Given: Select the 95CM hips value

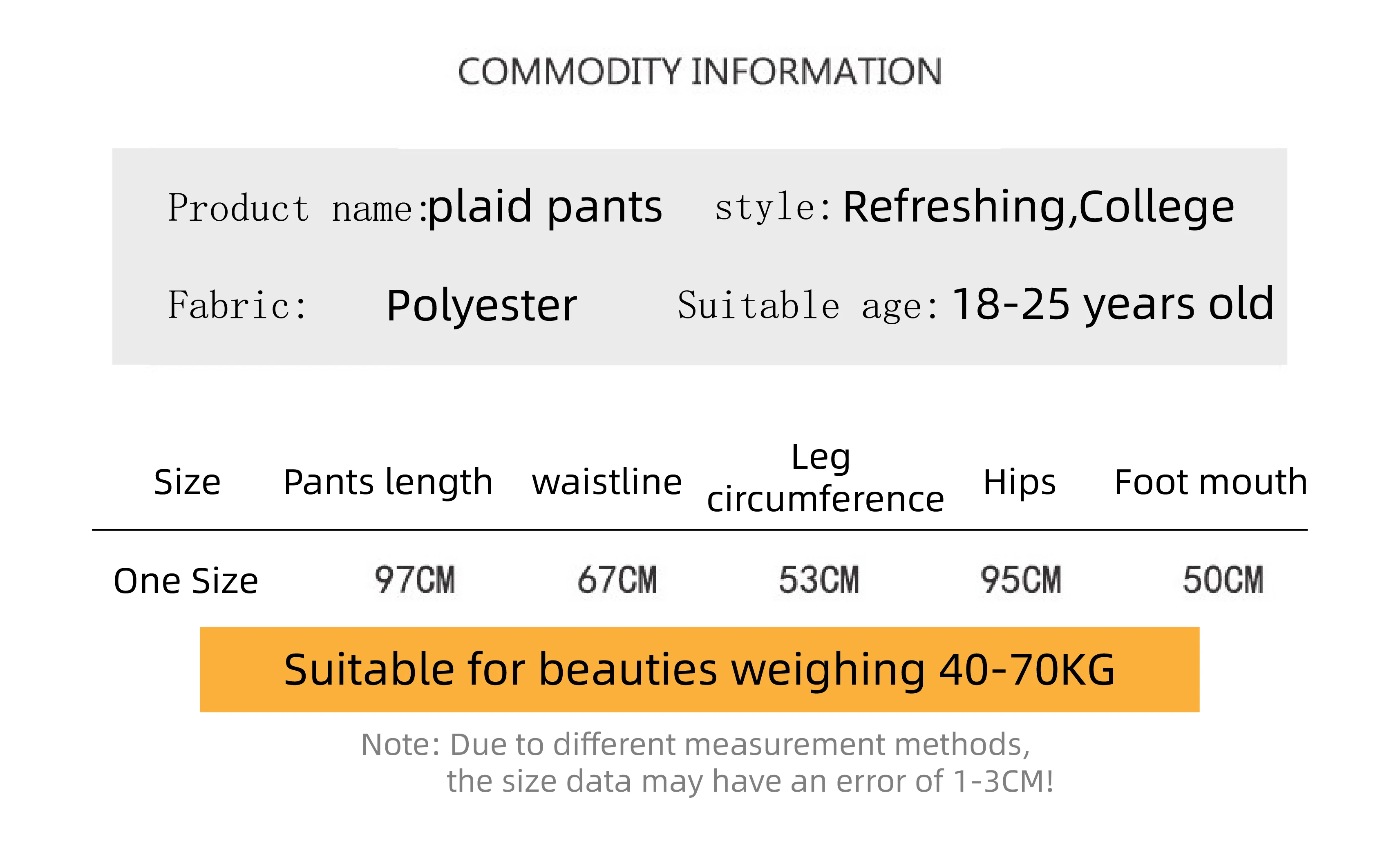Looking at the screenshot, I should pos(1021,580).
